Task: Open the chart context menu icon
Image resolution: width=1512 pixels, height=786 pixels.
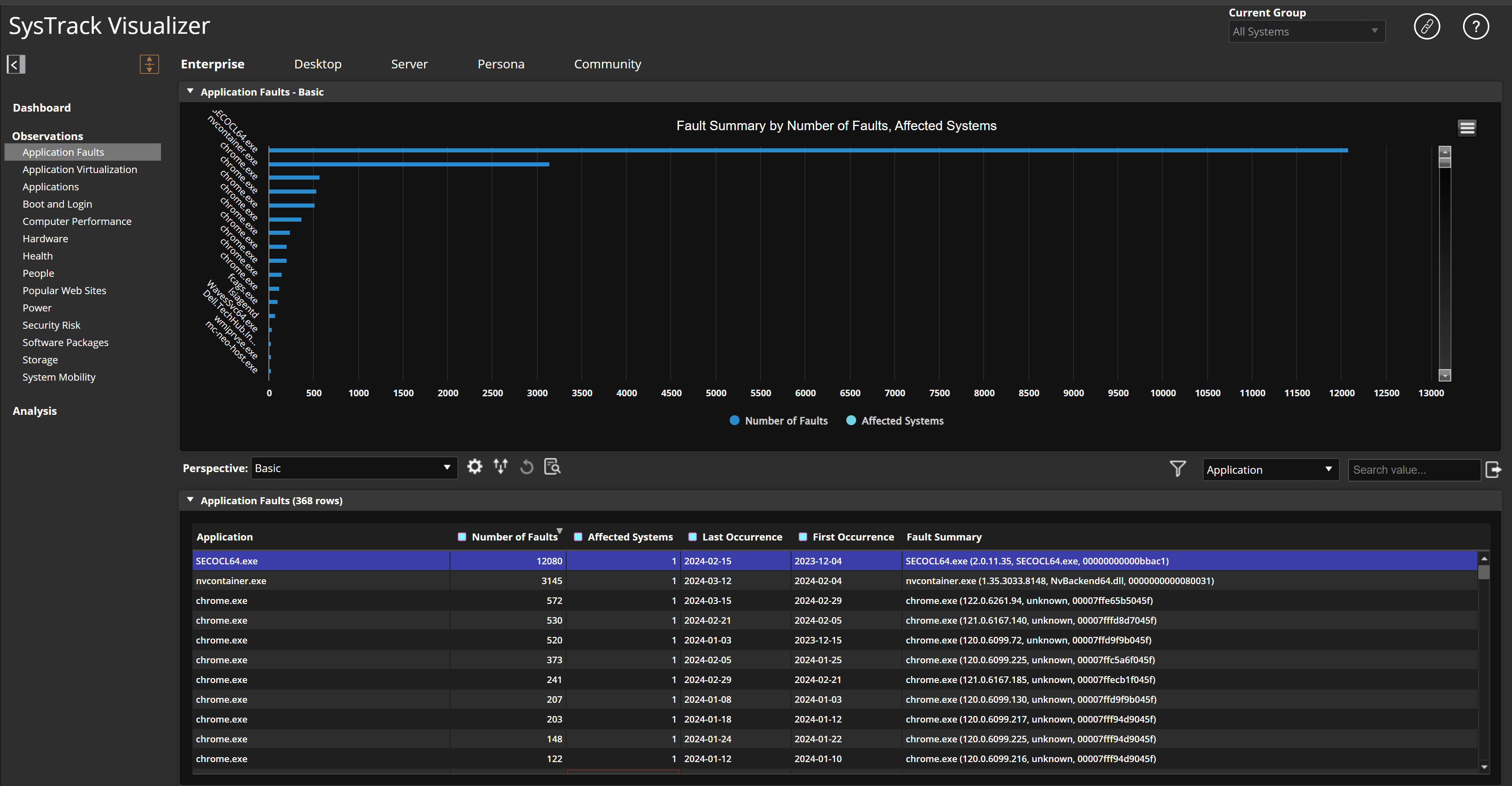Action: coord(1467,127)
